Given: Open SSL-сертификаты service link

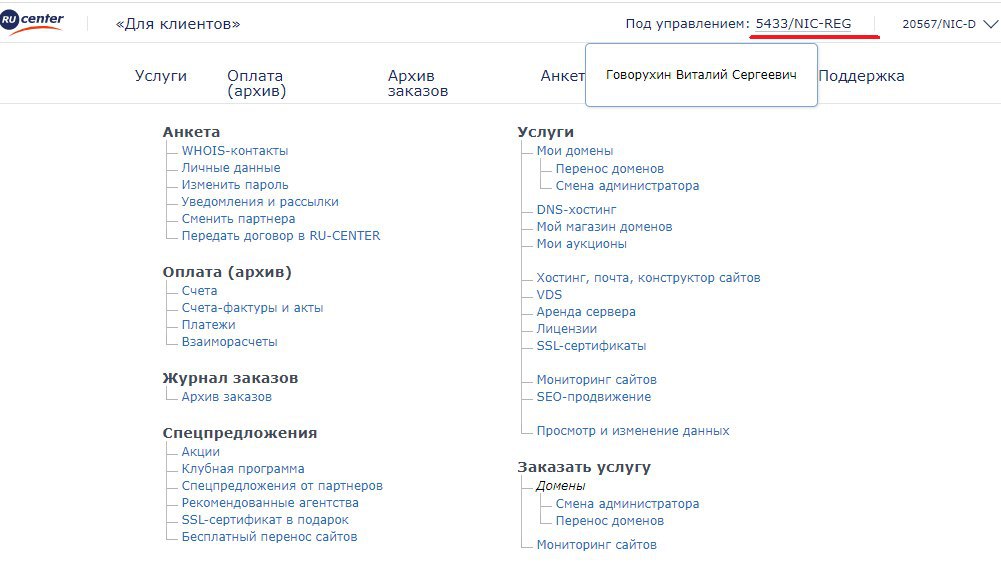Looking at the screenshot, I should pyautogui.click(x=591, y=346).
